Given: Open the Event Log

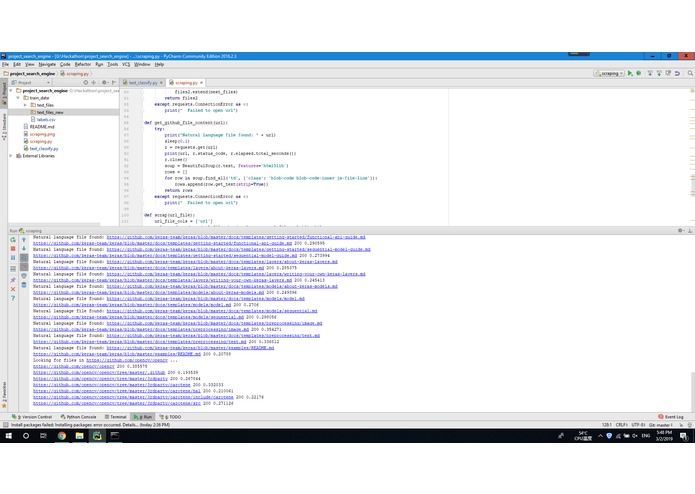Looking at the screenshot, I should (671, 417).
